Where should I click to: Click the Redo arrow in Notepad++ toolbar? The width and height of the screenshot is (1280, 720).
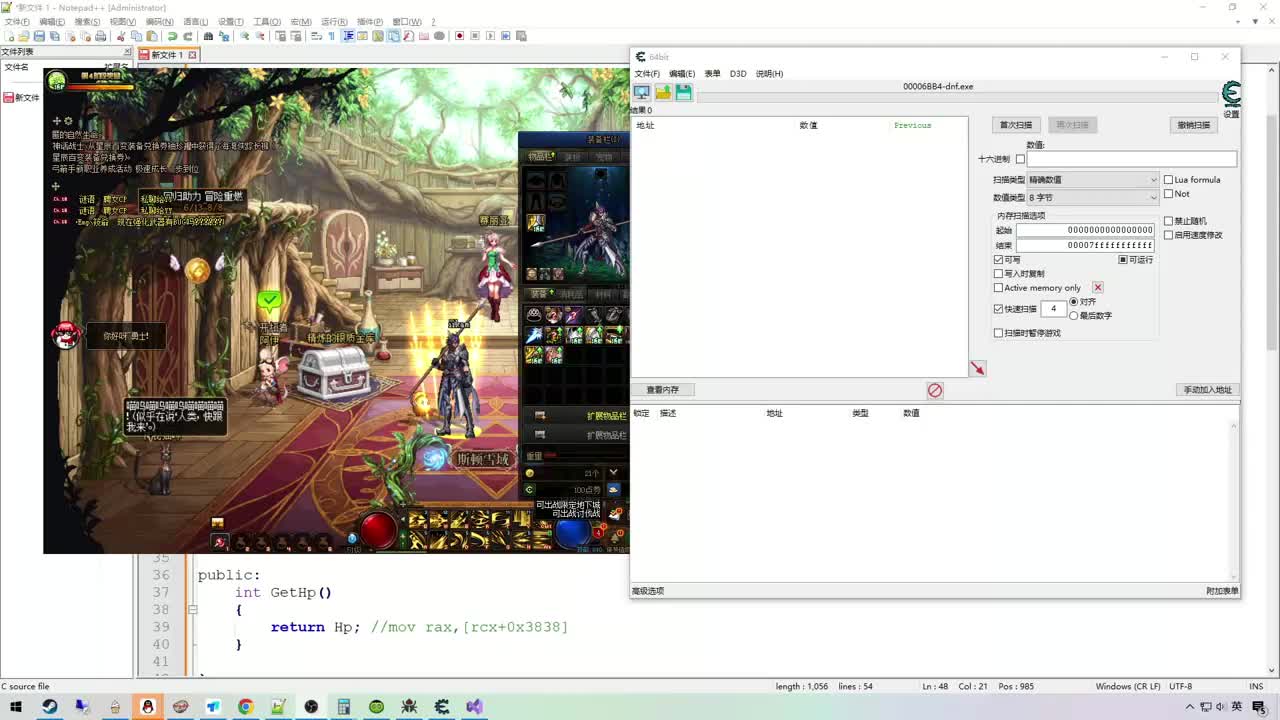(187, 36)
